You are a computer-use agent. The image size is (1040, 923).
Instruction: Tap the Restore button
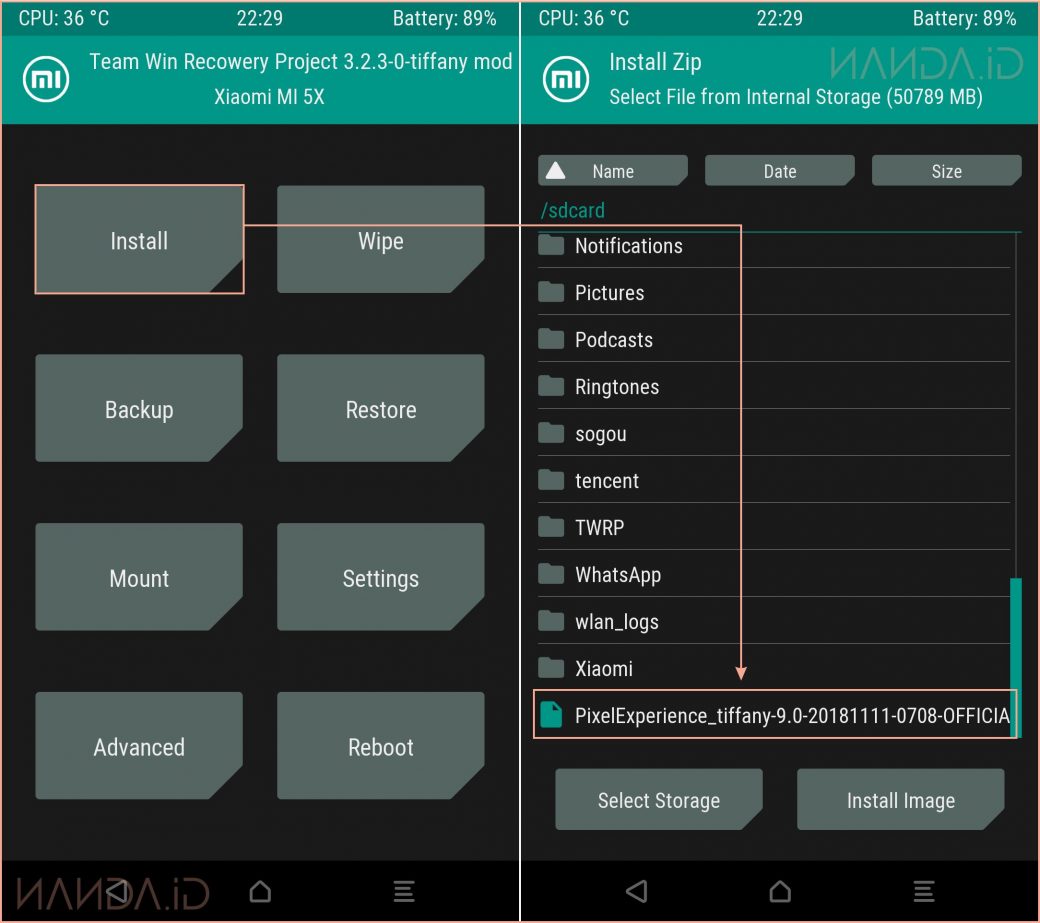click(x=380, y=409)
